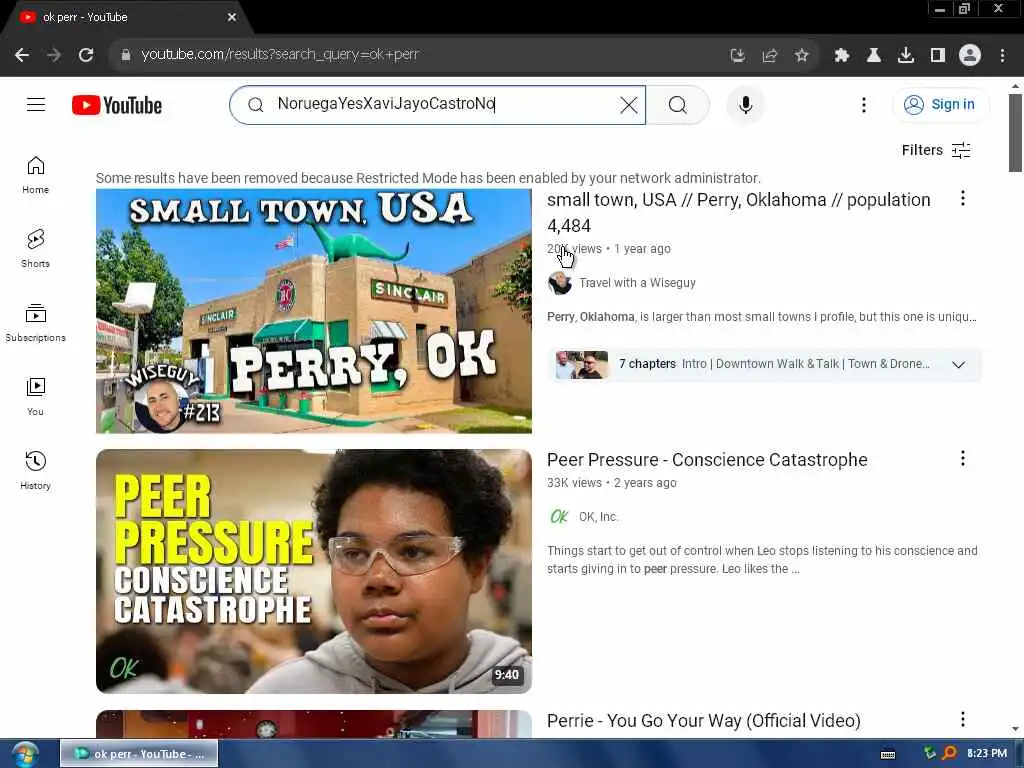1024x768 pixels.
Task: Open Windows Start button
Action: tap(24, 754)
